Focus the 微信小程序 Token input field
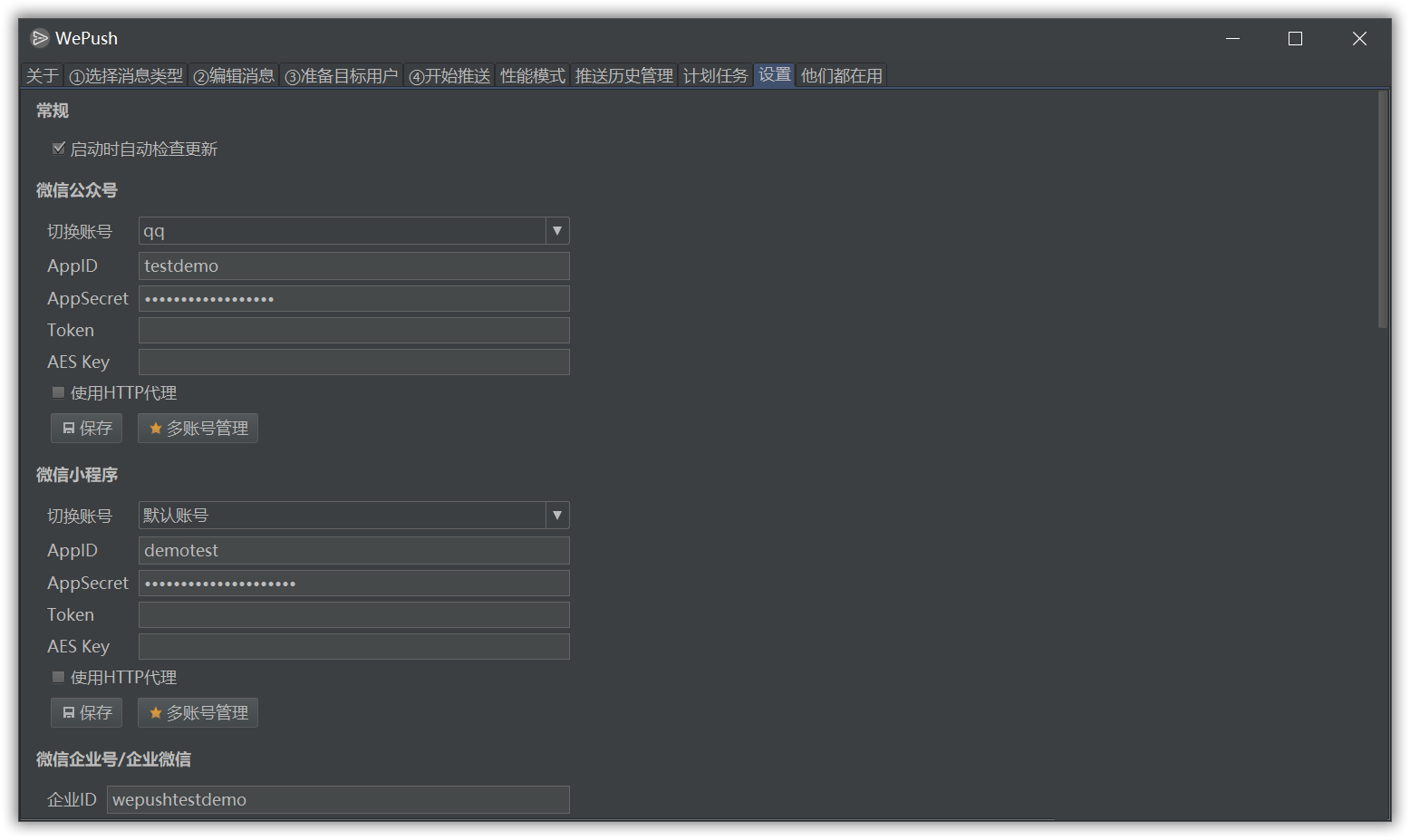 (353, 615)
